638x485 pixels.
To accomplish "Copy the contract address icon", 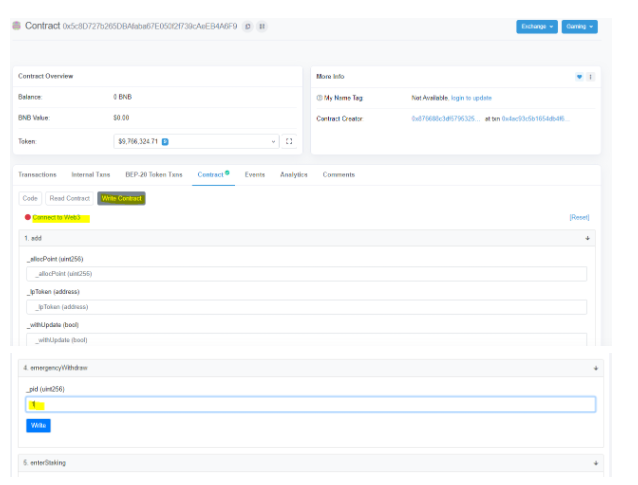I will click(247, 26).
